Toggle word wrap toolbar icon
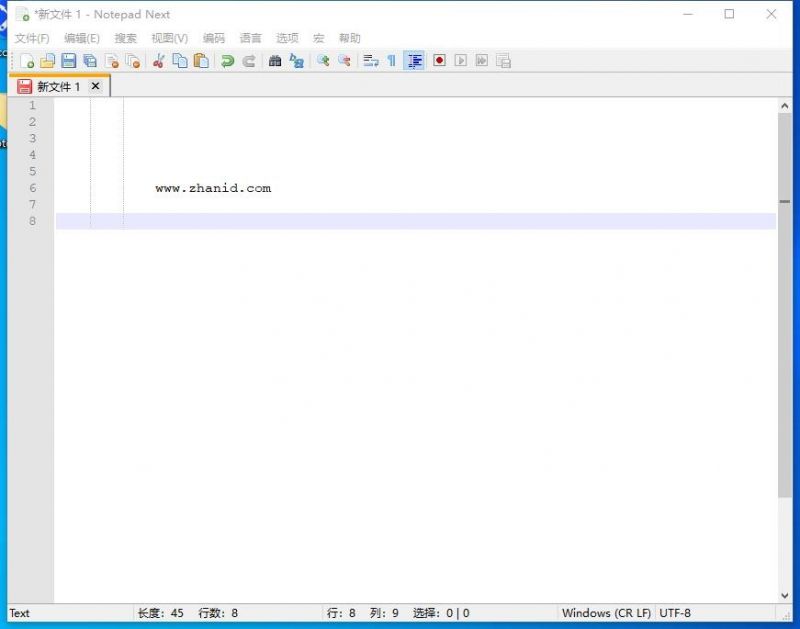The height and width of the screenshot is (629, 800). point(370,61)
